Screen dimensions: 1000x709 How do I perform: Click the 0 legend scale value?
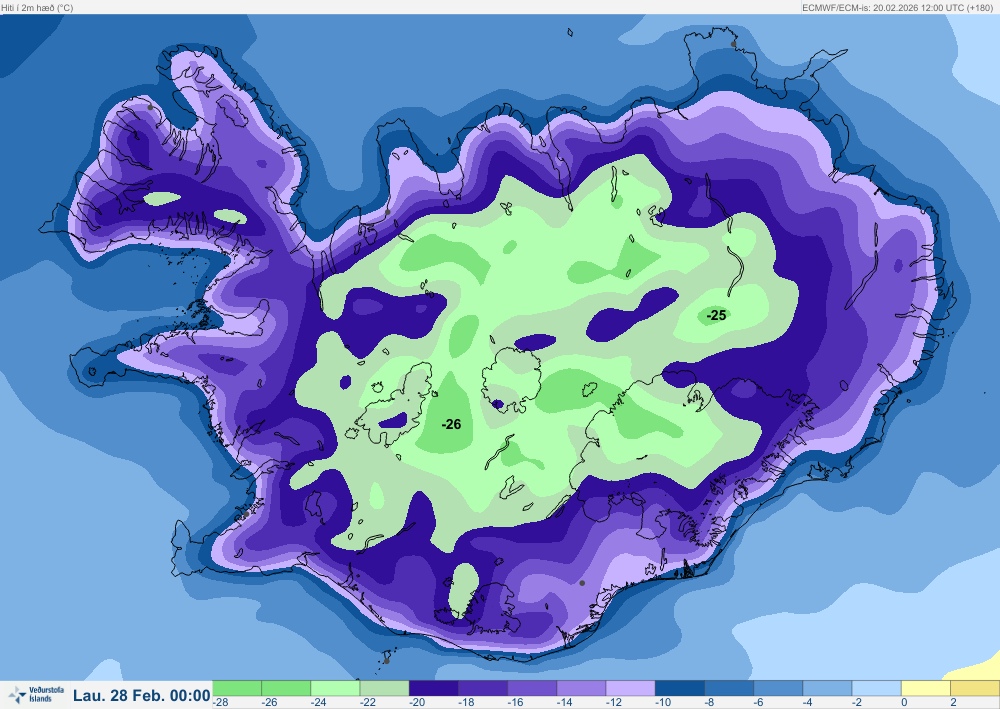[x=904, y=703]
